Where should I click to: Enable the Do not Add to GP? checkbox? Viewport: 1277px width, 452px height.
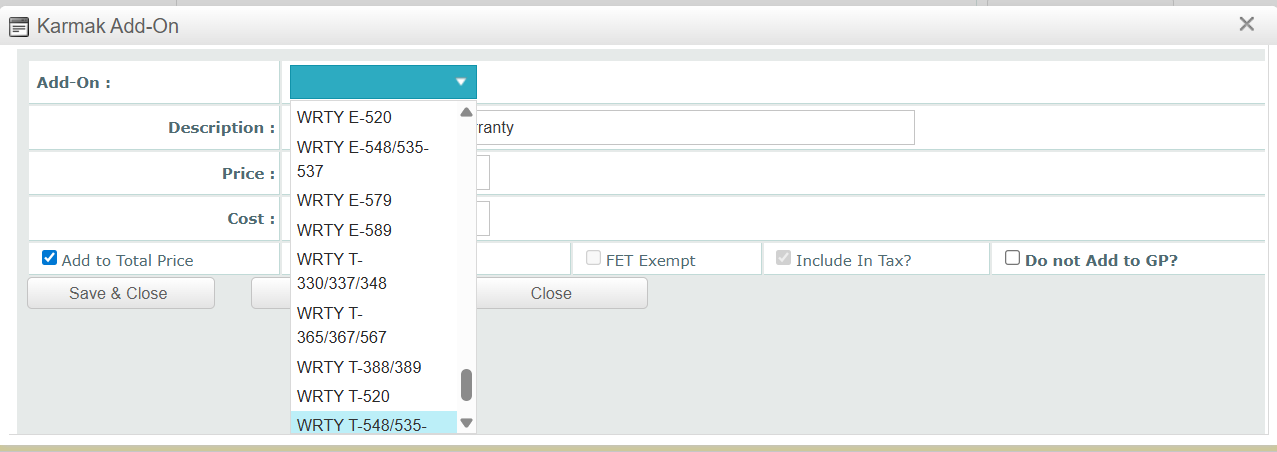click(1012, 258)
